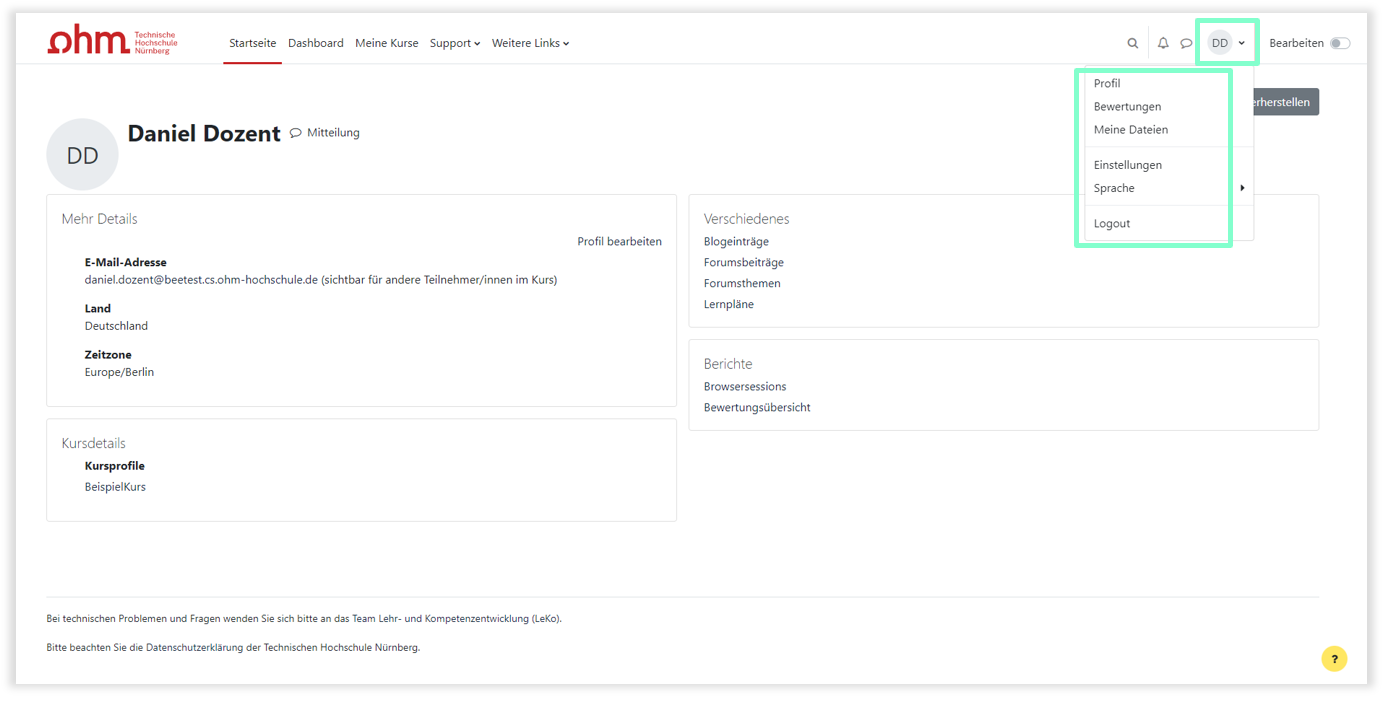Open Meine Dateien in the user menu
The width and height of the screenshot is (1382, 703).
click(1131, 130)
